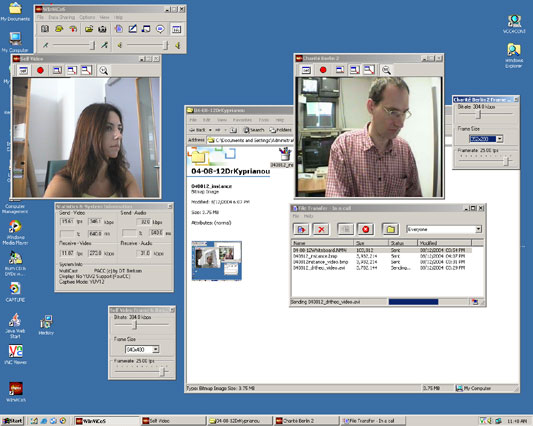Click the magnifier zoom icon in Self Video
Image resolution: width=533 pixels, height=426 pixels.
pos(103,70)
